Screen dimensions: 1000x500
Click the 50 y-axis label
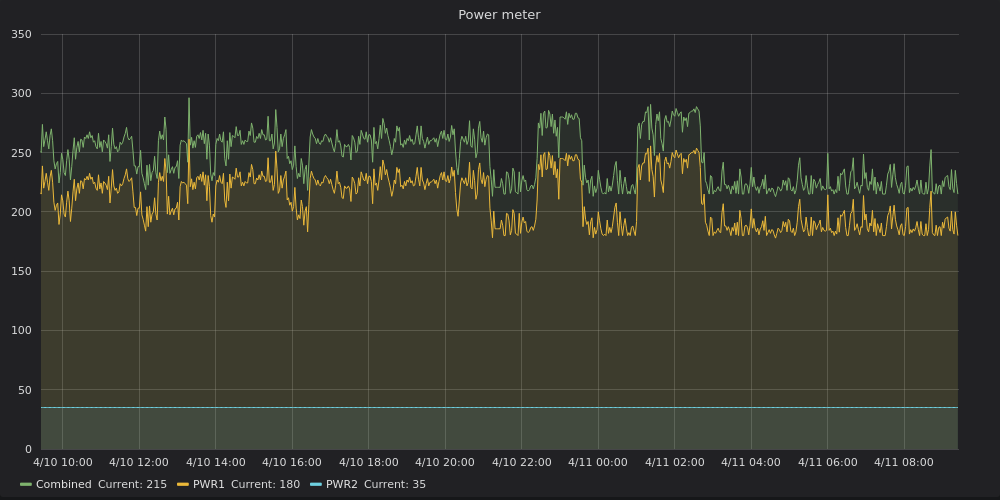tap(24, 390)
